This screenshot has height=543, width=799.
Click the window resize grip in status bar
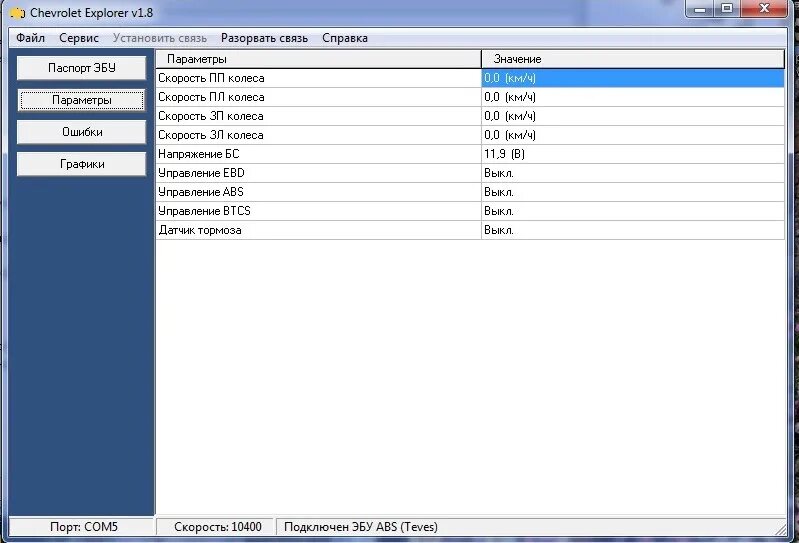781,529
